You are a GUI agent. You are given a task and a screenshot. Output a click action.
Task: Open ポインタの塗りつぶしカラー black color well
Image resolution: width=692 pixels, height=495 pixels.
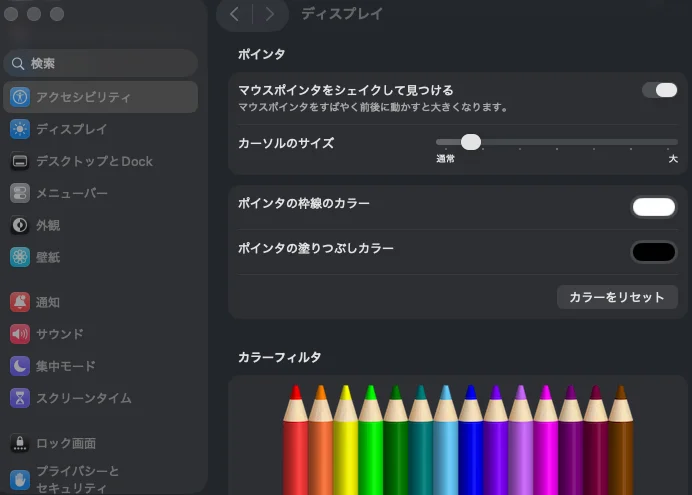point(654,252)
